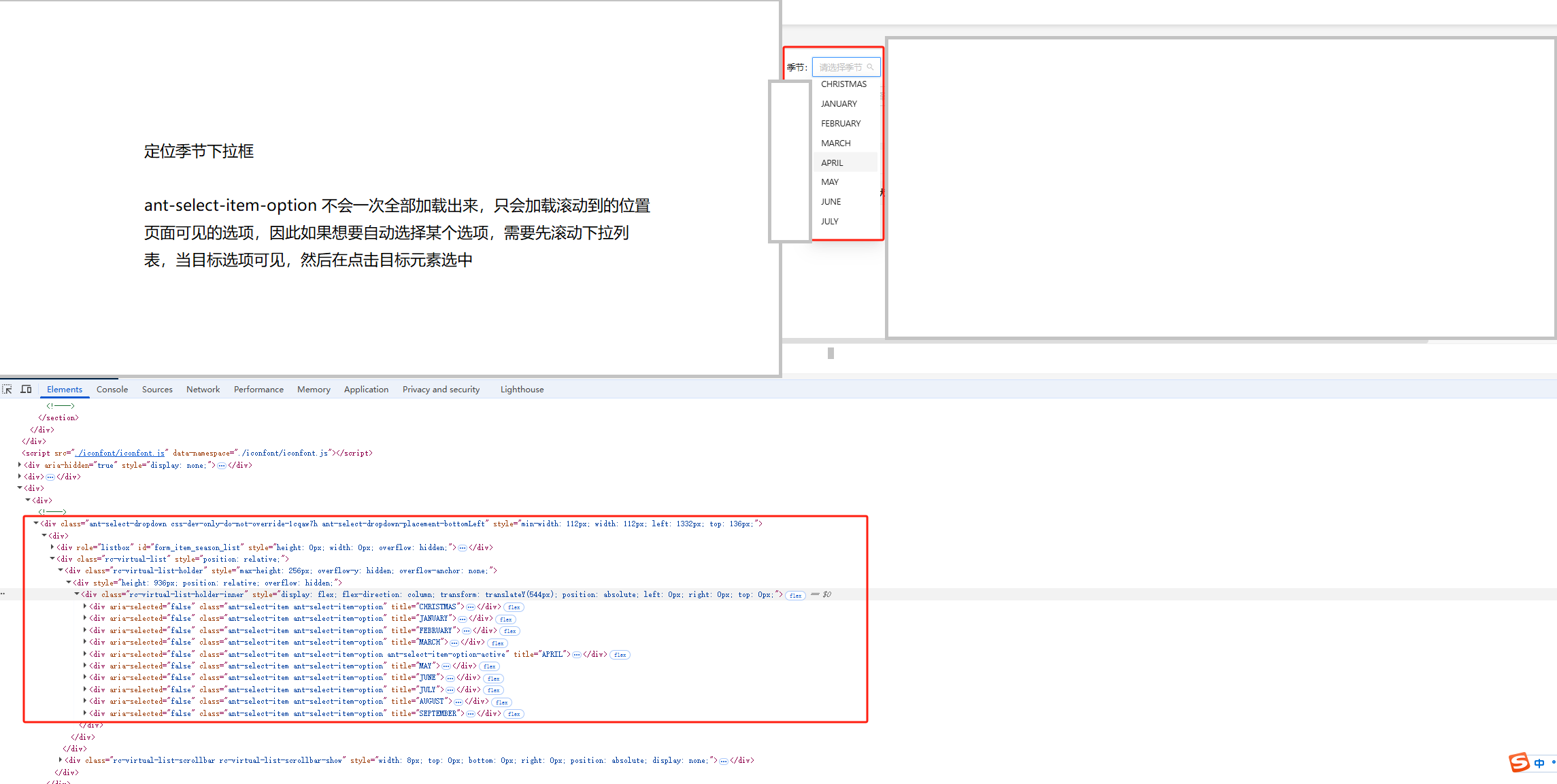This screenshot has height=784, width=1557.
Task: Open the Privacy and security tab
Action: [x=441, y=390]
